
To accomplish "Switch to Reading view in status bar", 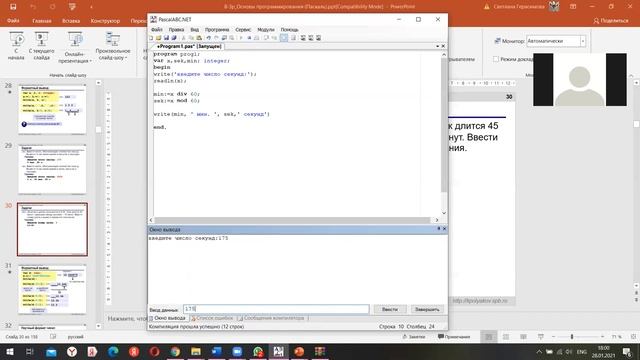I will tap(523, 337).
